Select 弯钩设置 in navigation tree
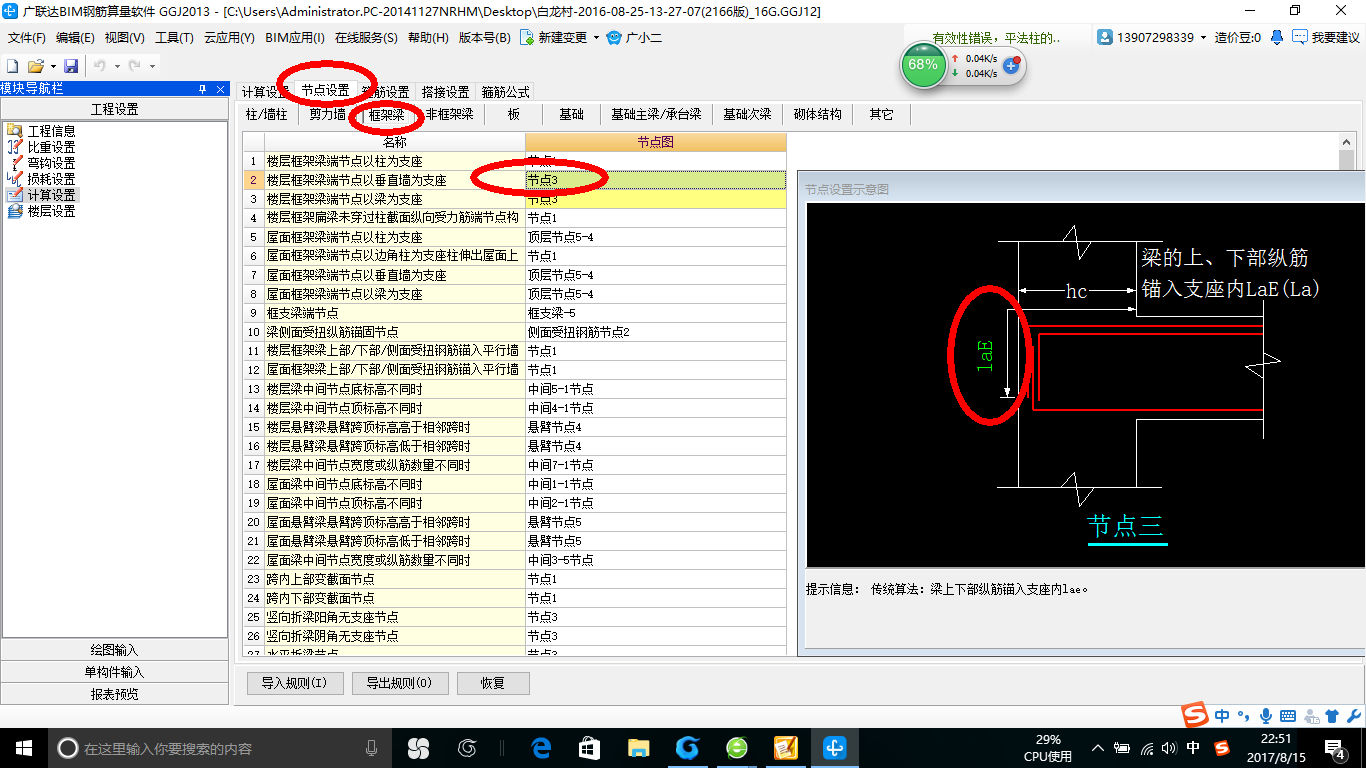The height and width of the screenshot is (768, 1366). 51,163
